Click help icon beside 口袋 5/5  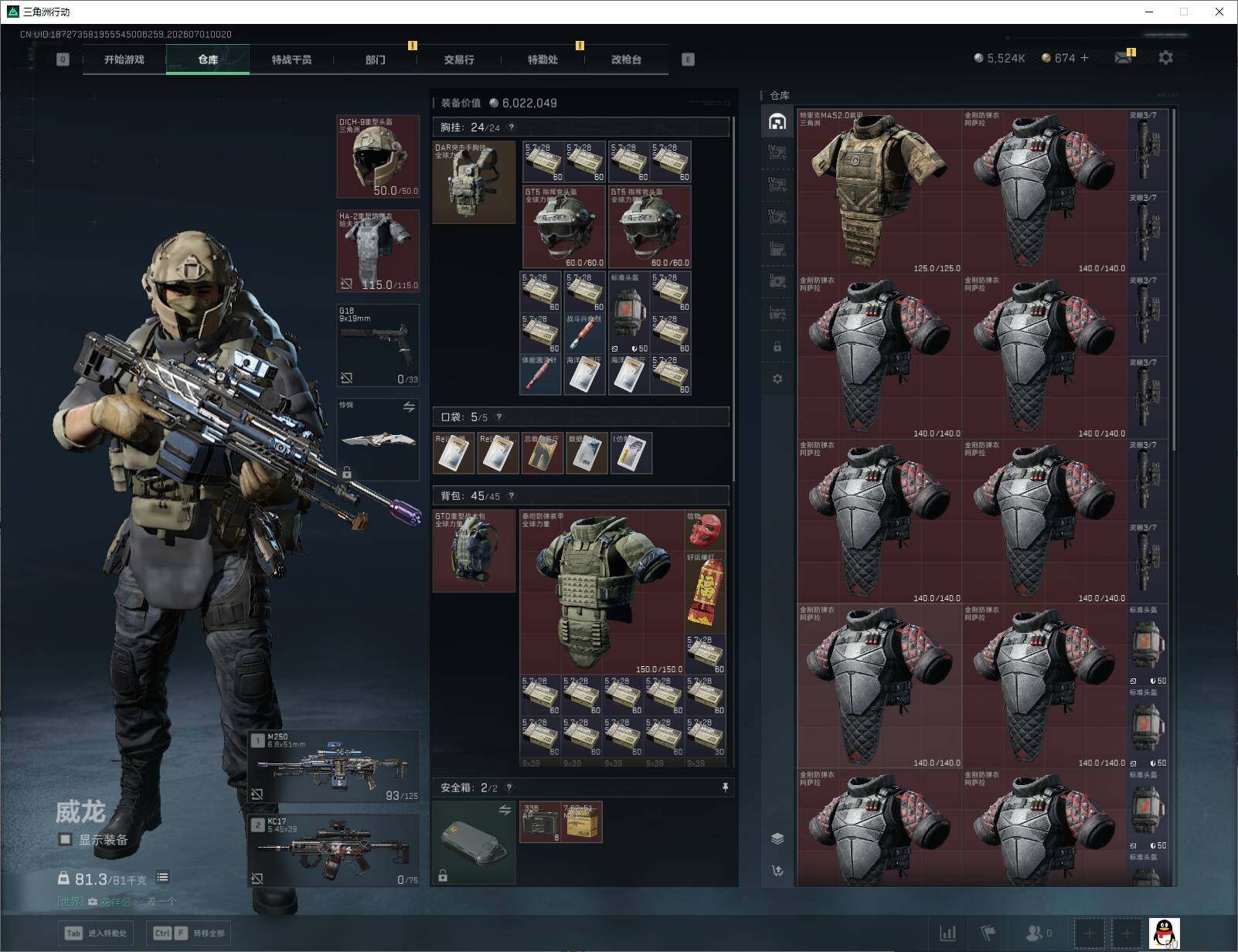pyautogui.click(x=499, y=417)
